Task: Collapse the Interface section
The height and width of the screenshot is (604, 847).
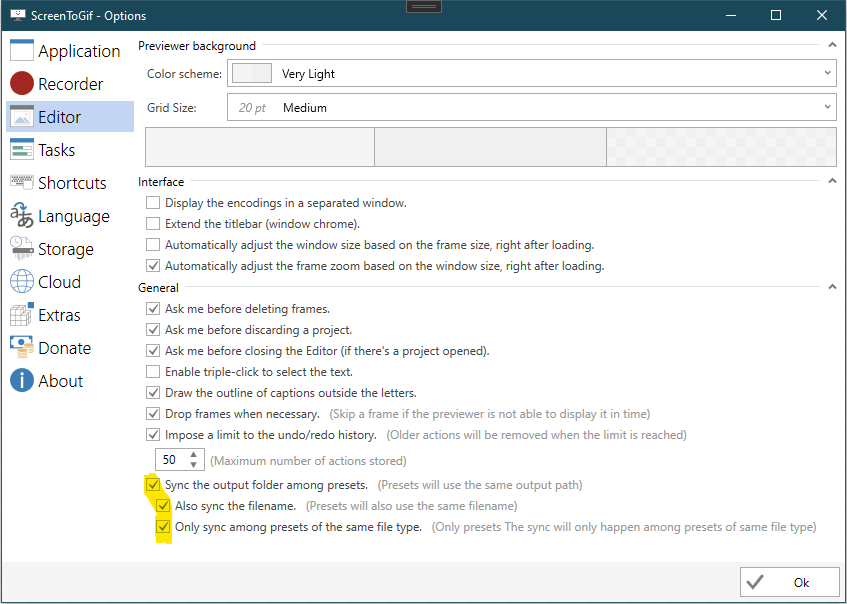Action: tap(832, 182)
